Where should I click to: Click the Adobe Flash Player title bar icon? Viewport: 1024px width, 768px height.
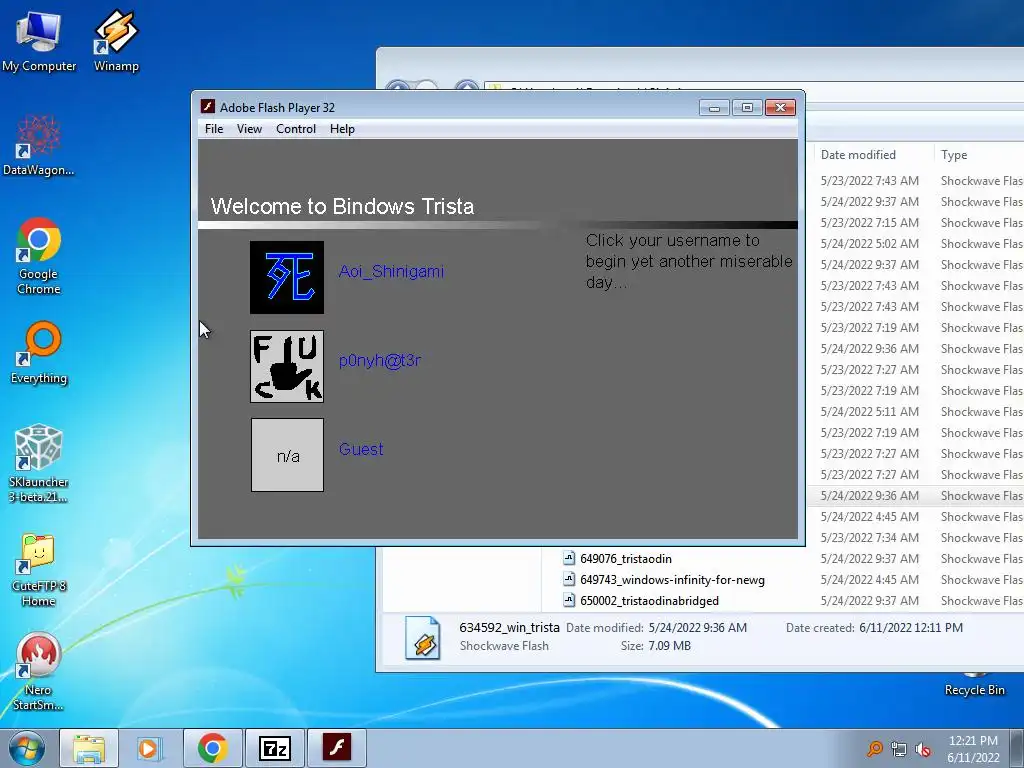click(x=208, y=106)
